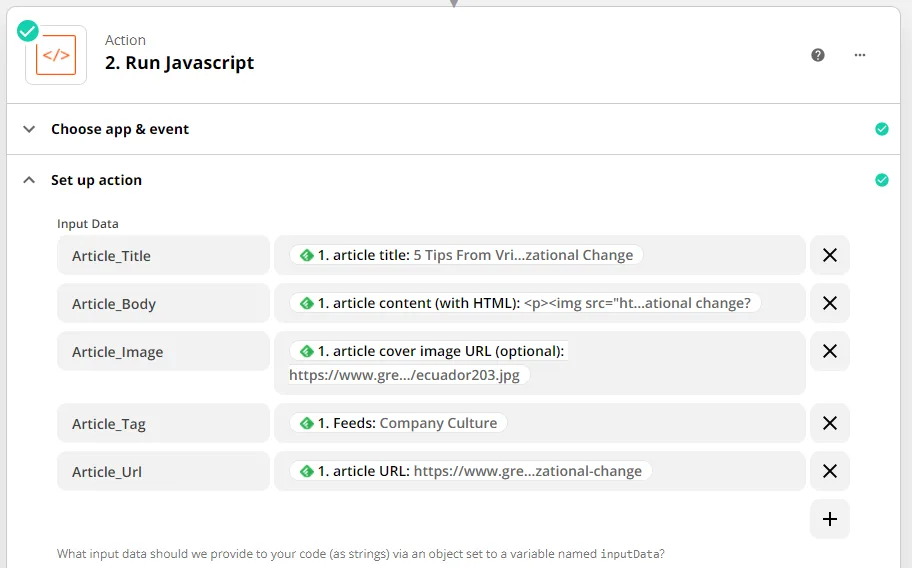Select the Feeds: Company Culture pill
The width and height of the screenshot is (912, 568).
point(398,423)
